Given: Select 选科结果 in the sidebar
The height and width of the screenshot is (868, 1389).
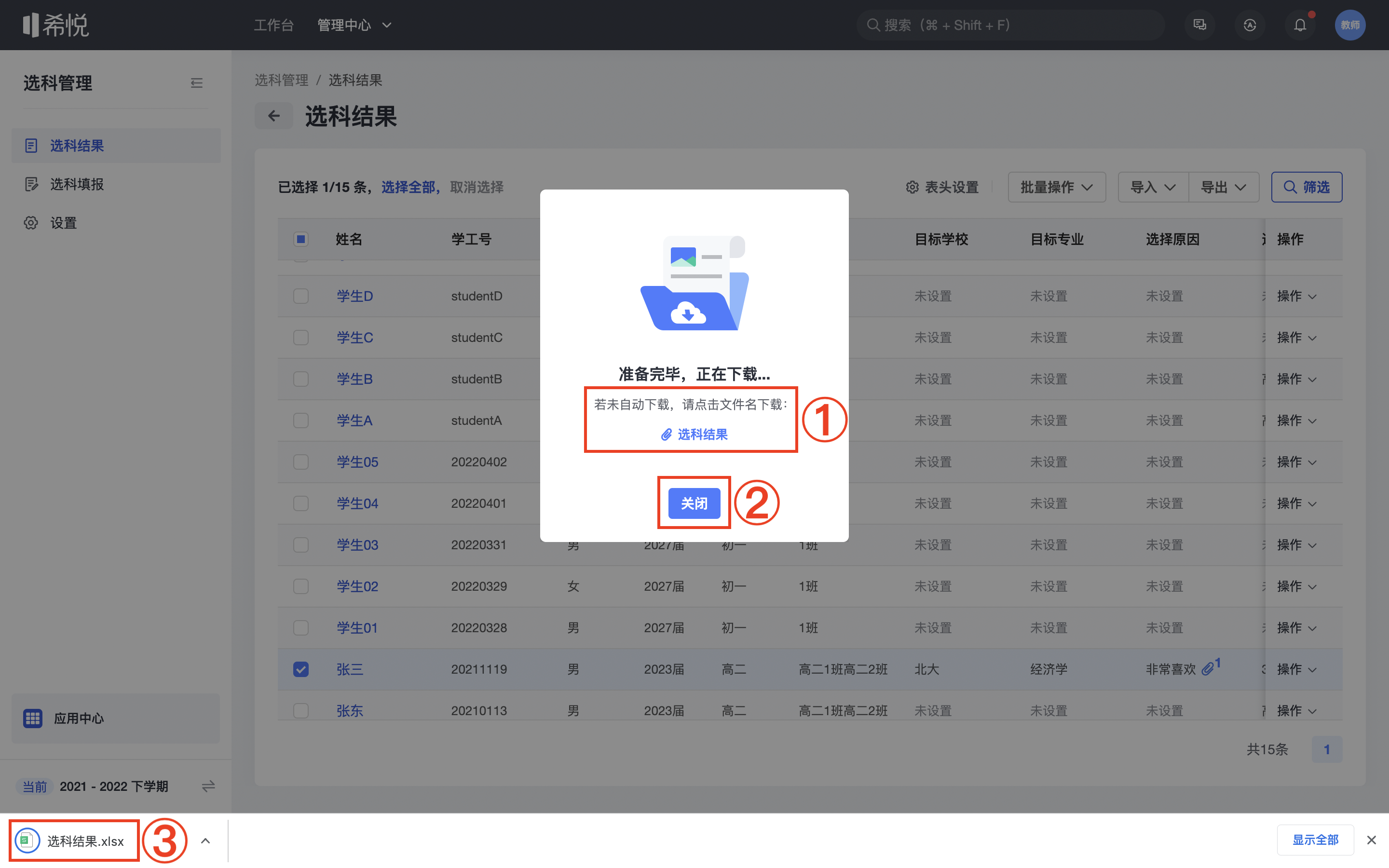Looking at the screenshot, I should 116,146.
